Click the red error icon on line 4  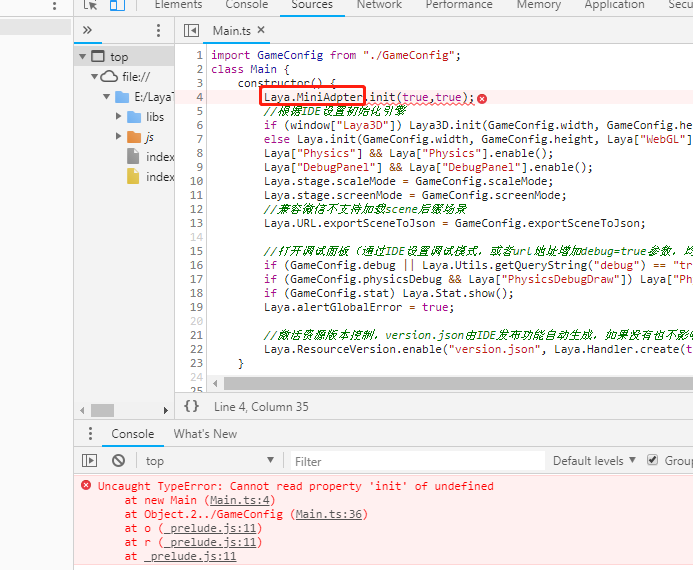[482, 98]
